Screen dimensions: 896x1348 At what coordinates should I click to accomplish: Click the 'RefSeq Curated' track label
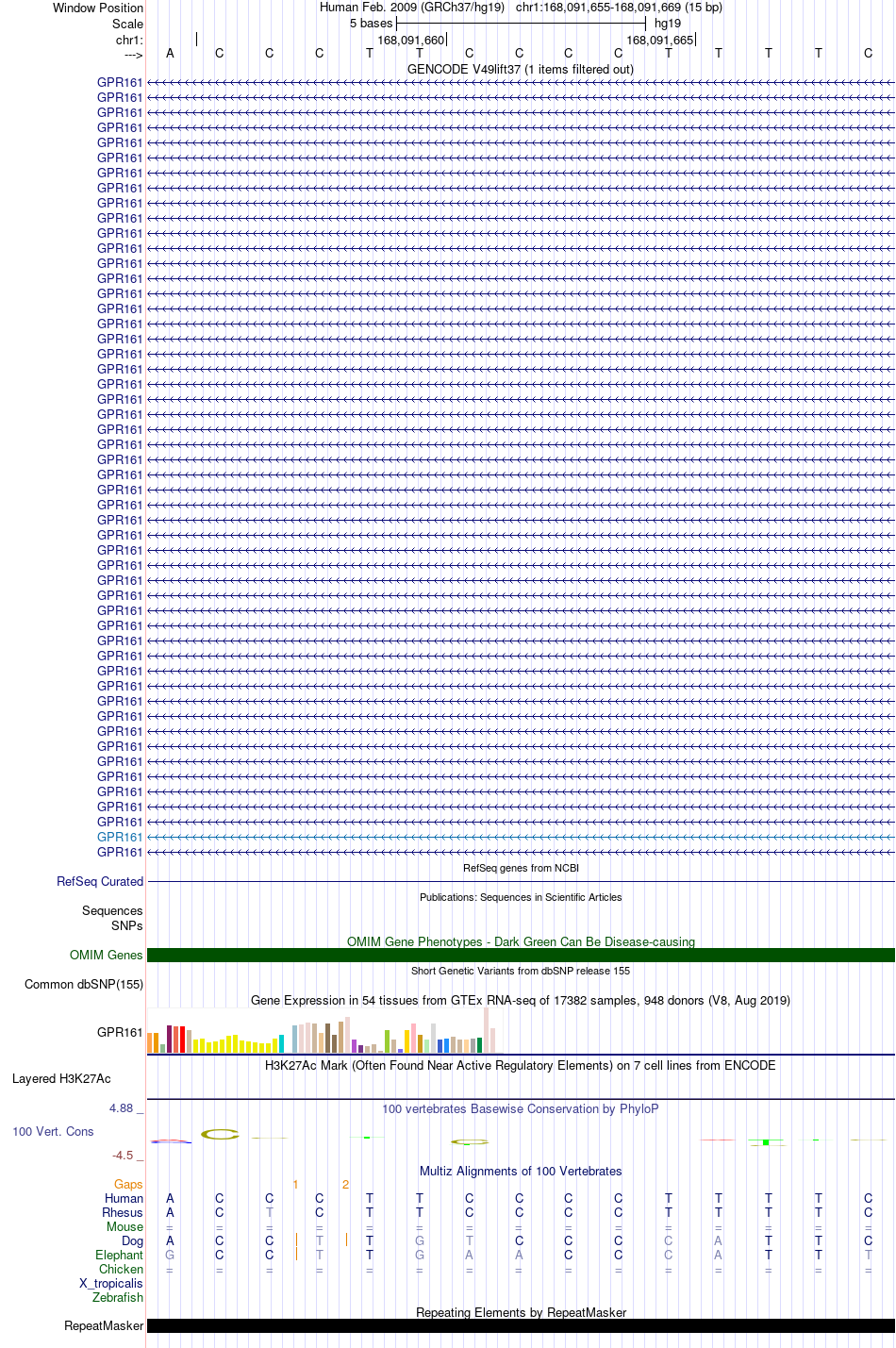(100, 881)
